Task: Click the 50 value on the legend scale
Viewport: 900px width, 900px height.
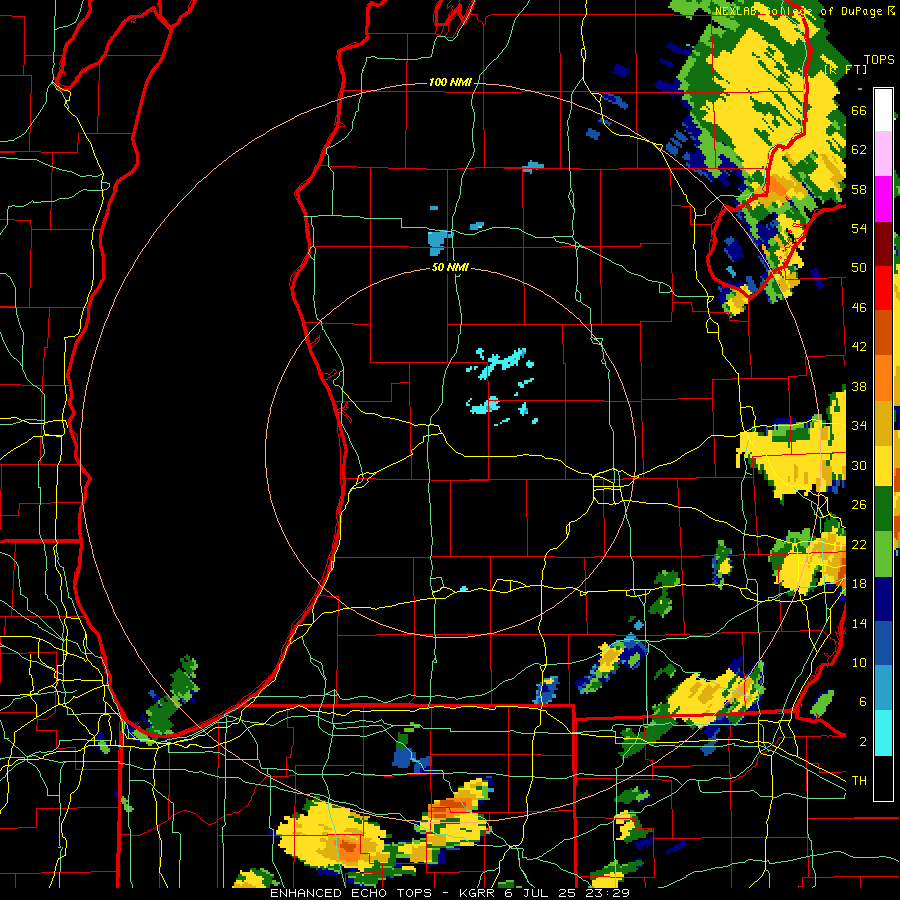Action: 859,268
